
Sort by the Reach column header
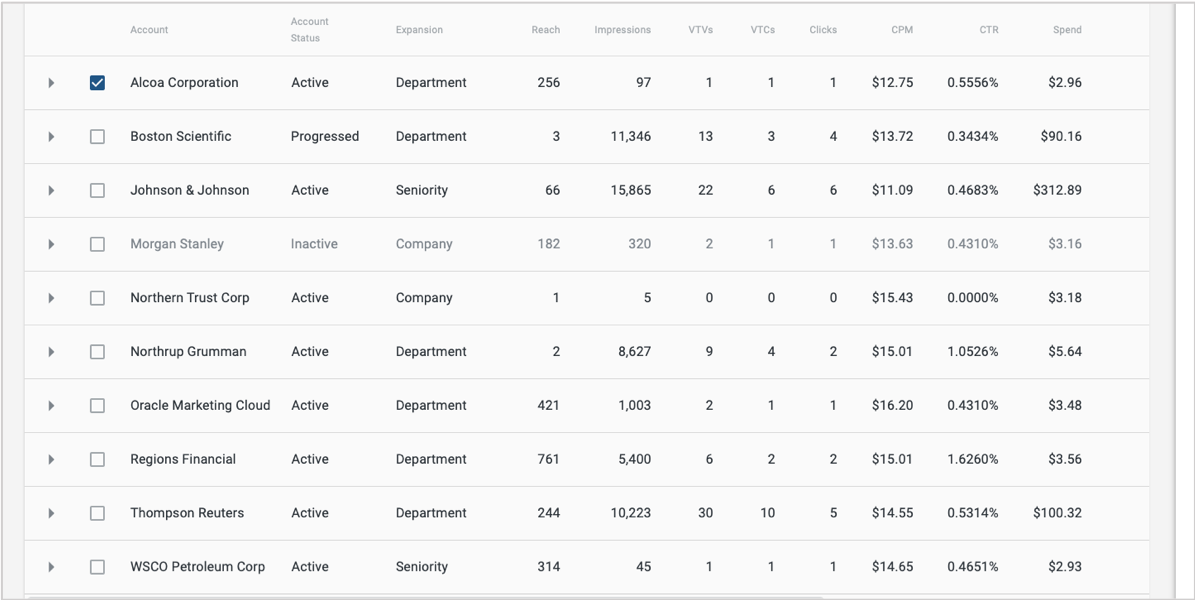click(x=546, y=30)
